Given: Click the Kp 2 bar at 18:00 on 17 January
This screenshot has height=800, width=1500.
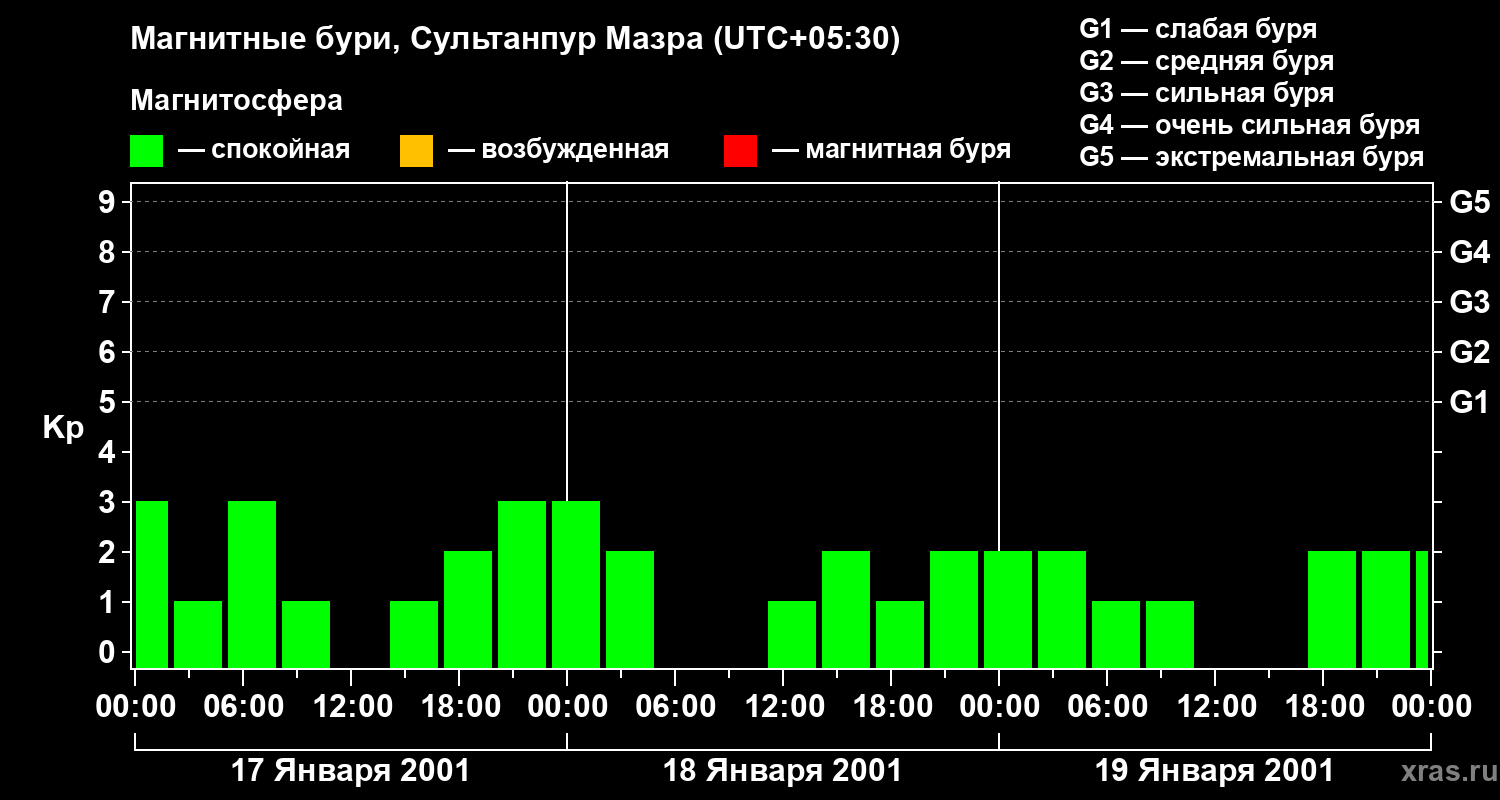Looking at the screenshot, I should [468, 609].
